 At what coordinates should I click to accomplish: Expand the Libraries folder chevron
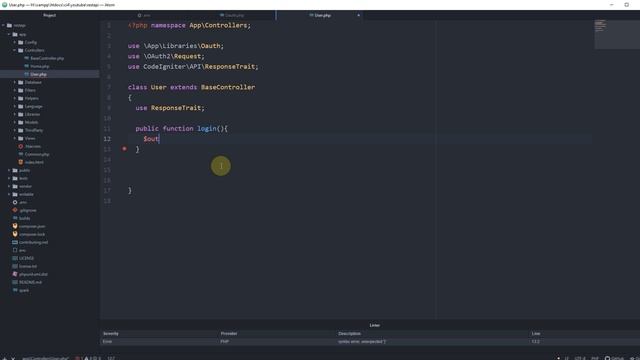coord(15,114)
